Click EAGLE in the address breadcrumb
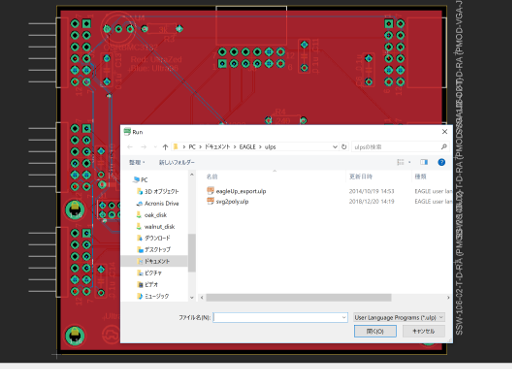The image size is (512, 369). tap(247, 147)
